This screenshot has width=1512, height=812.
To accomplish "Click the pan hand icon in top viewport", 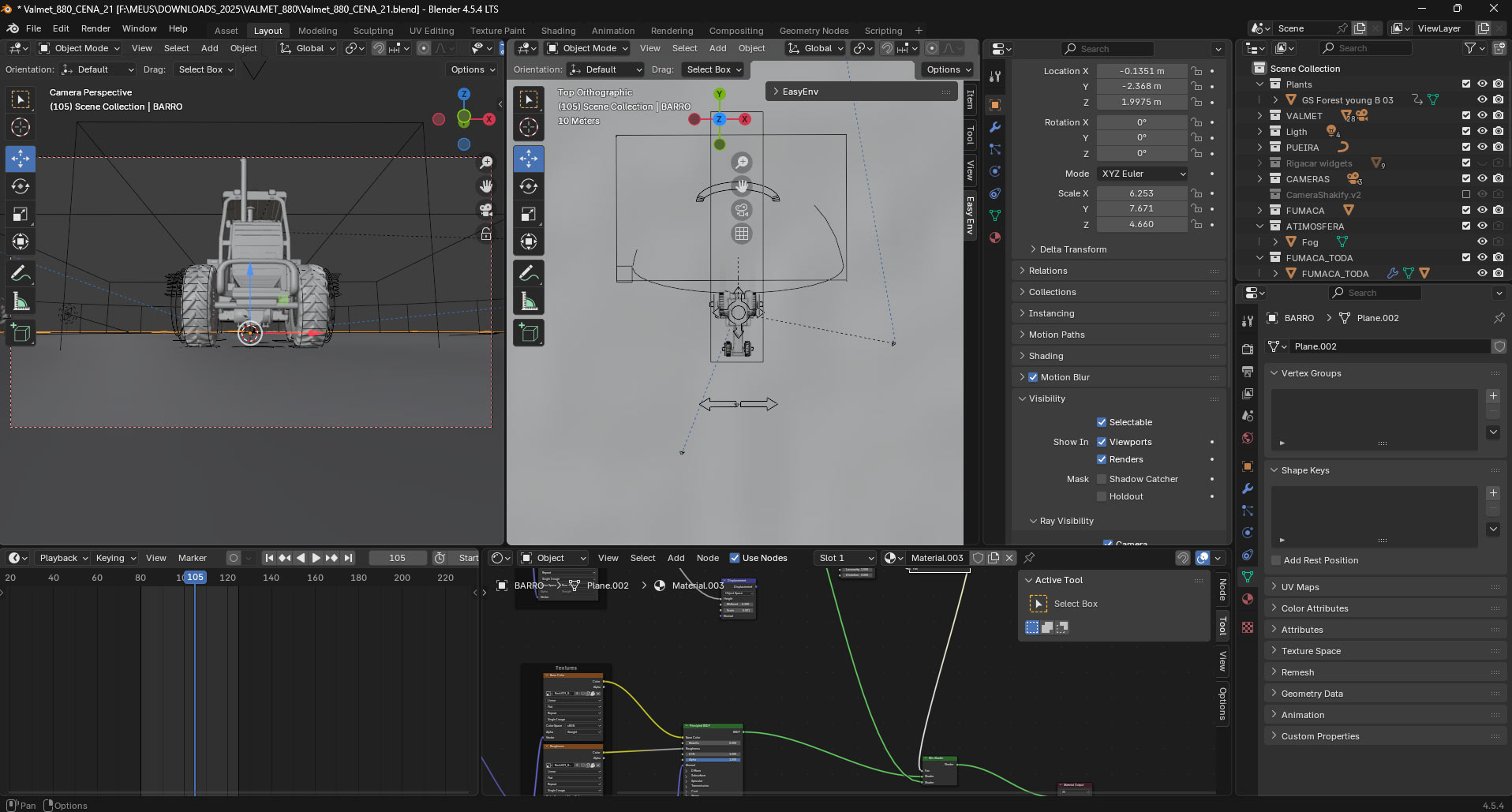I will (x=742, y=186).
